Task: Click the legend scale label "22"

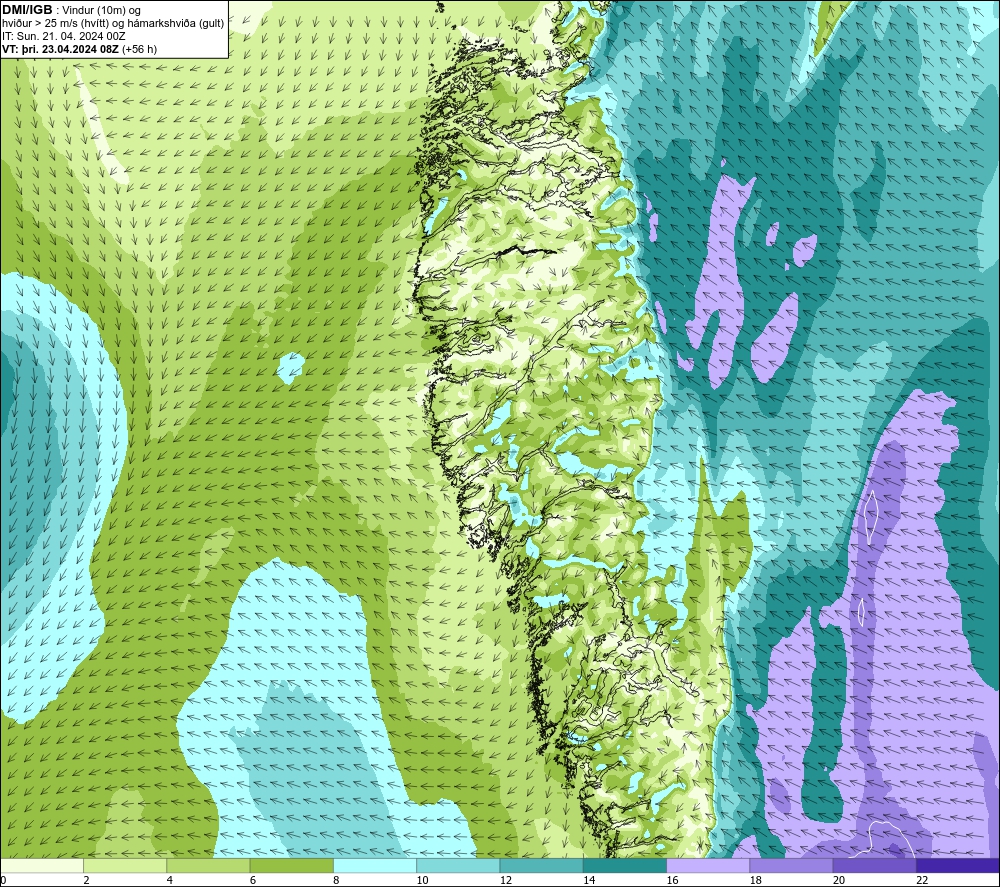Action: tap(922, 880)
